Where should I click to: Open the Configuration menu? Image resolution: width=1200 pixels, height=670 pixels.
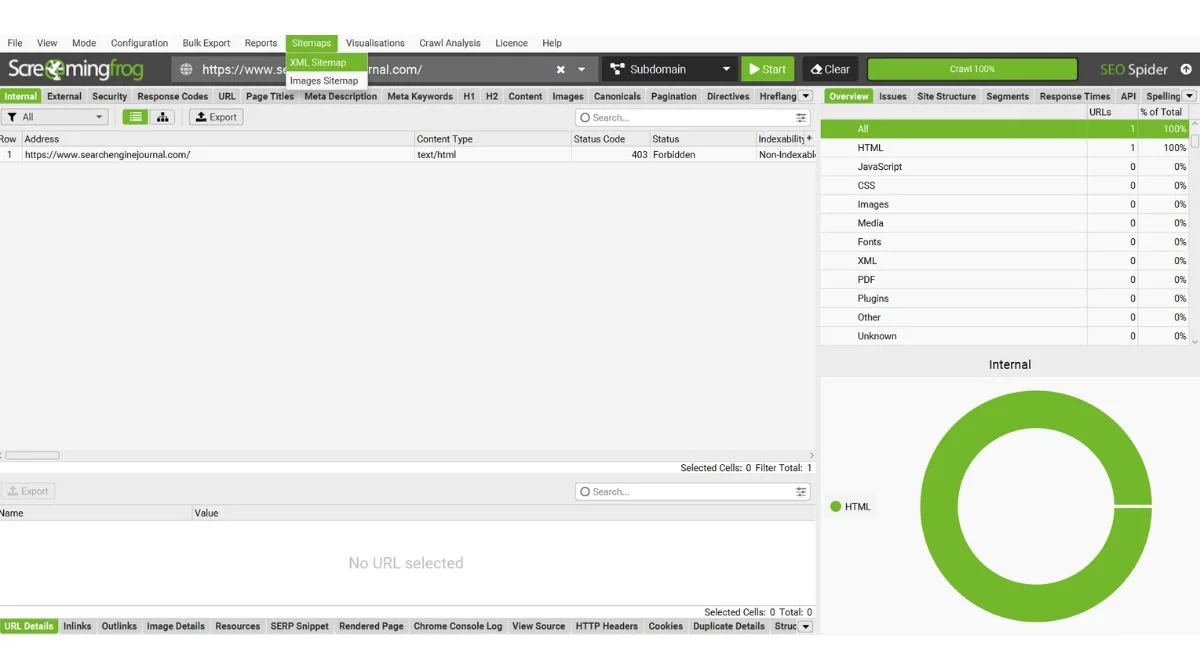pos(139,43)
